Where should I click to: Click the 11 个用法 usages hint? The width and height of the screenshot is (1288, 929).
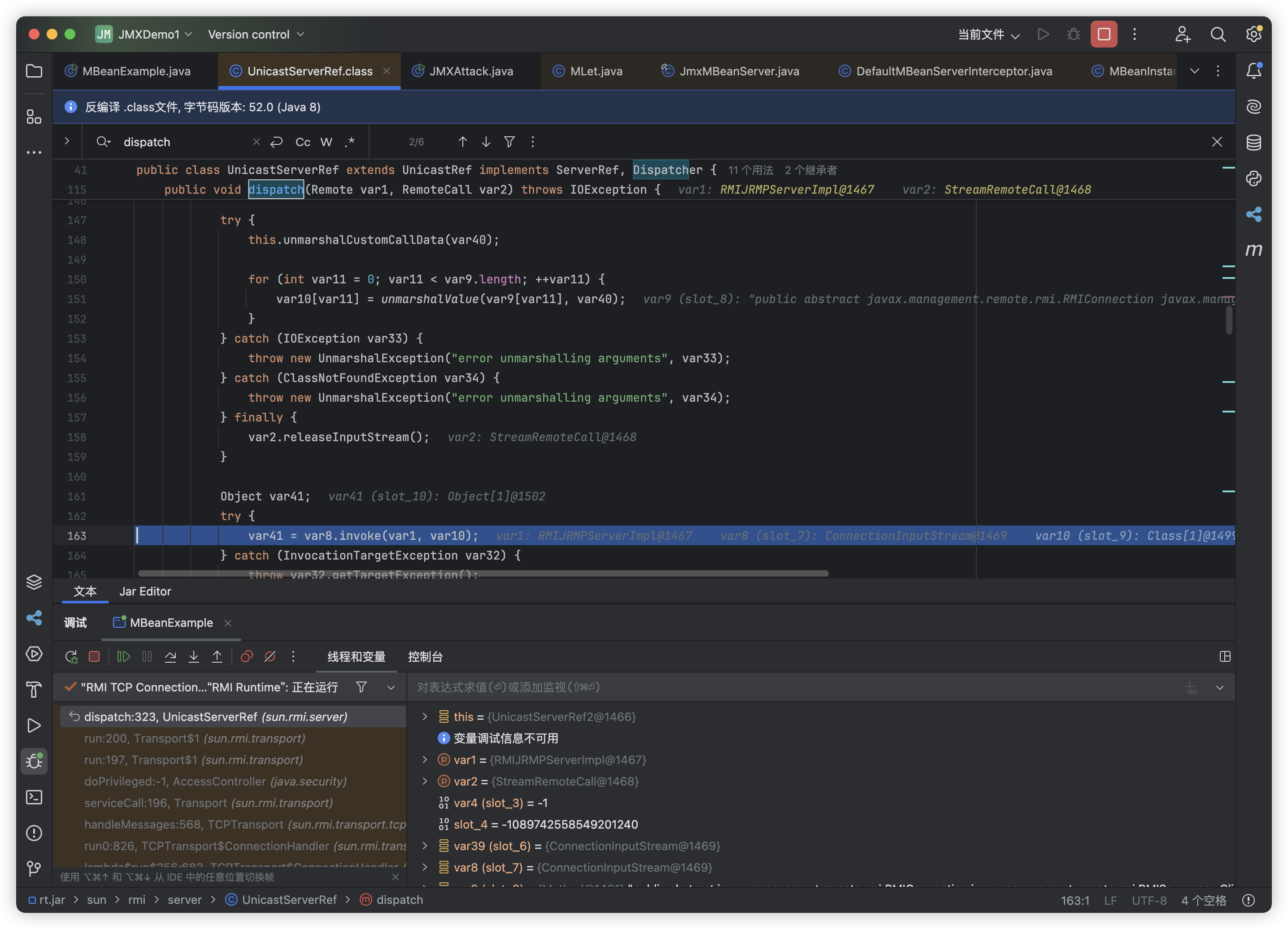point(750,170)
